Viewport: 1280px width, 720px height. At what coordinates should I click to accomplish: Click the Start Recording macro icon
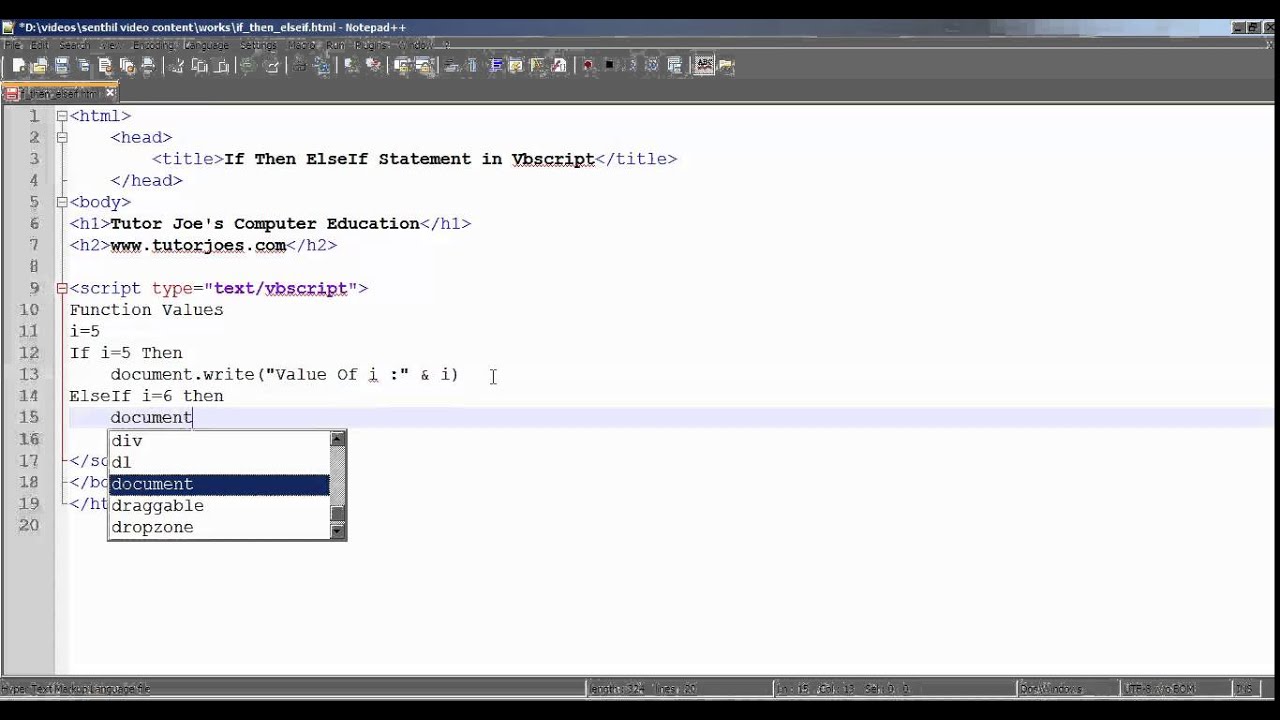pos(588,66)
